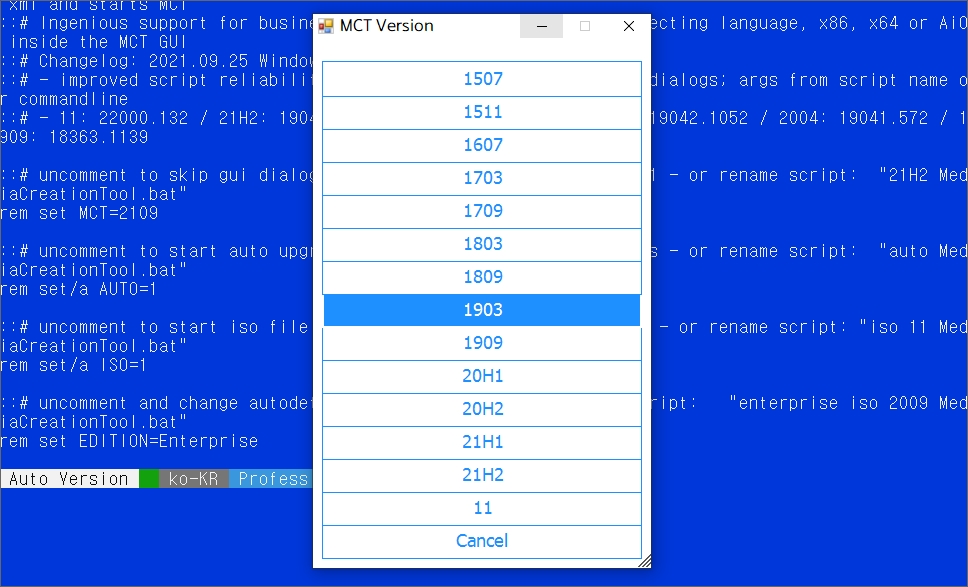
Task: Click the 'Auto Version' status label in console
Action: [x=69, y=479]
